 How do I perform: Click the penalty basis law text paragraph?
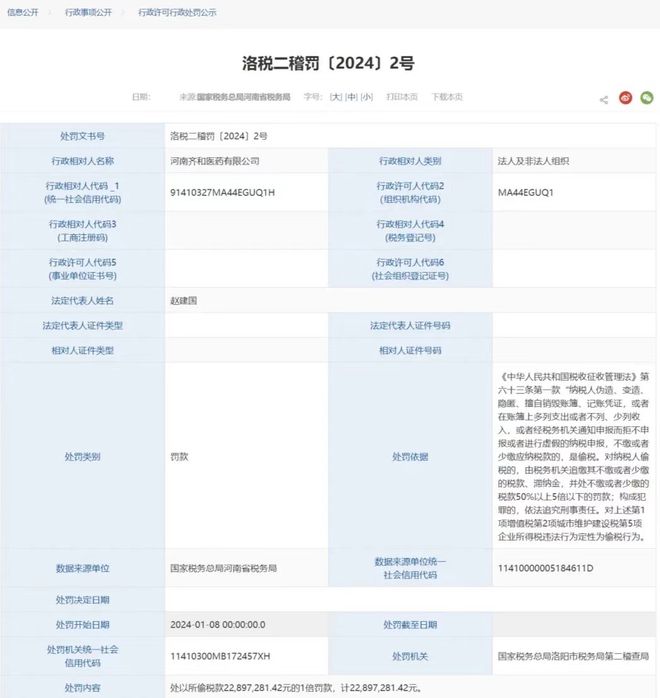574,456
